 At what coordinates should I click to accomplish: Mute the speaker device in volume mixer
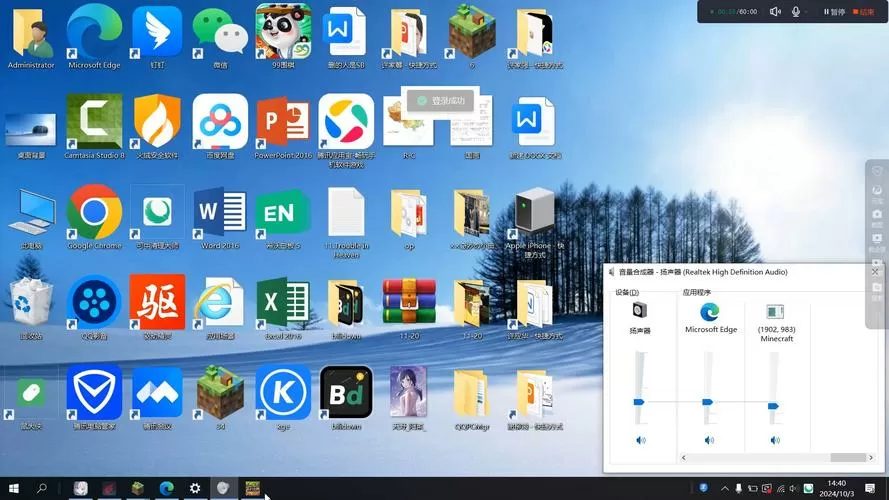coord(641,440)
